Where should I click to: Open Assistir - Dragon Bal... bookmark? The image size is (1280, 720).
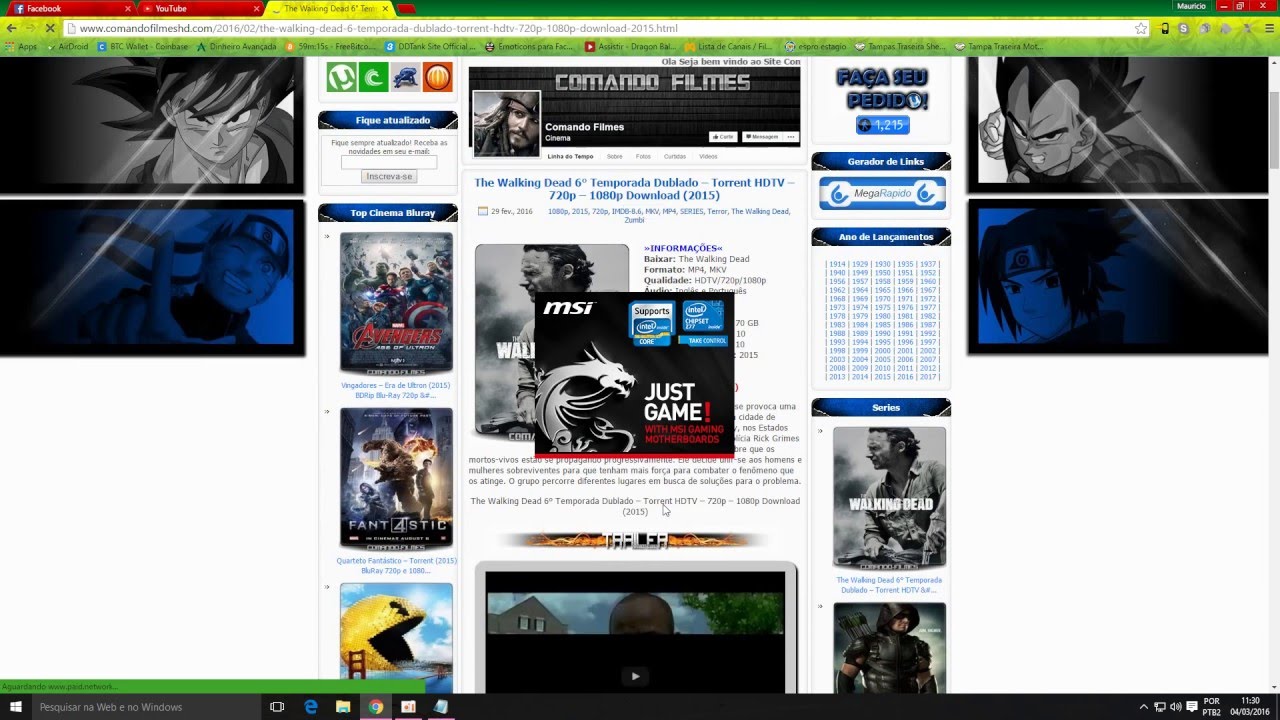click(x=631, y=46)
